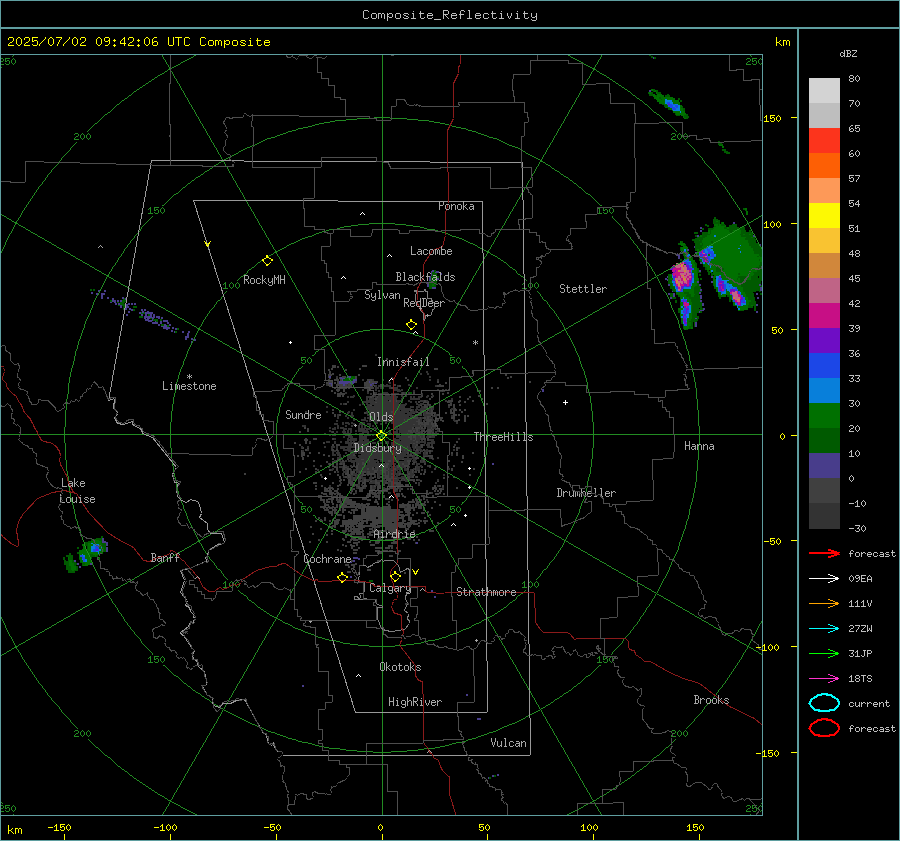Click the Vulcan city label
Screen dimensions: 900x841
508,743
